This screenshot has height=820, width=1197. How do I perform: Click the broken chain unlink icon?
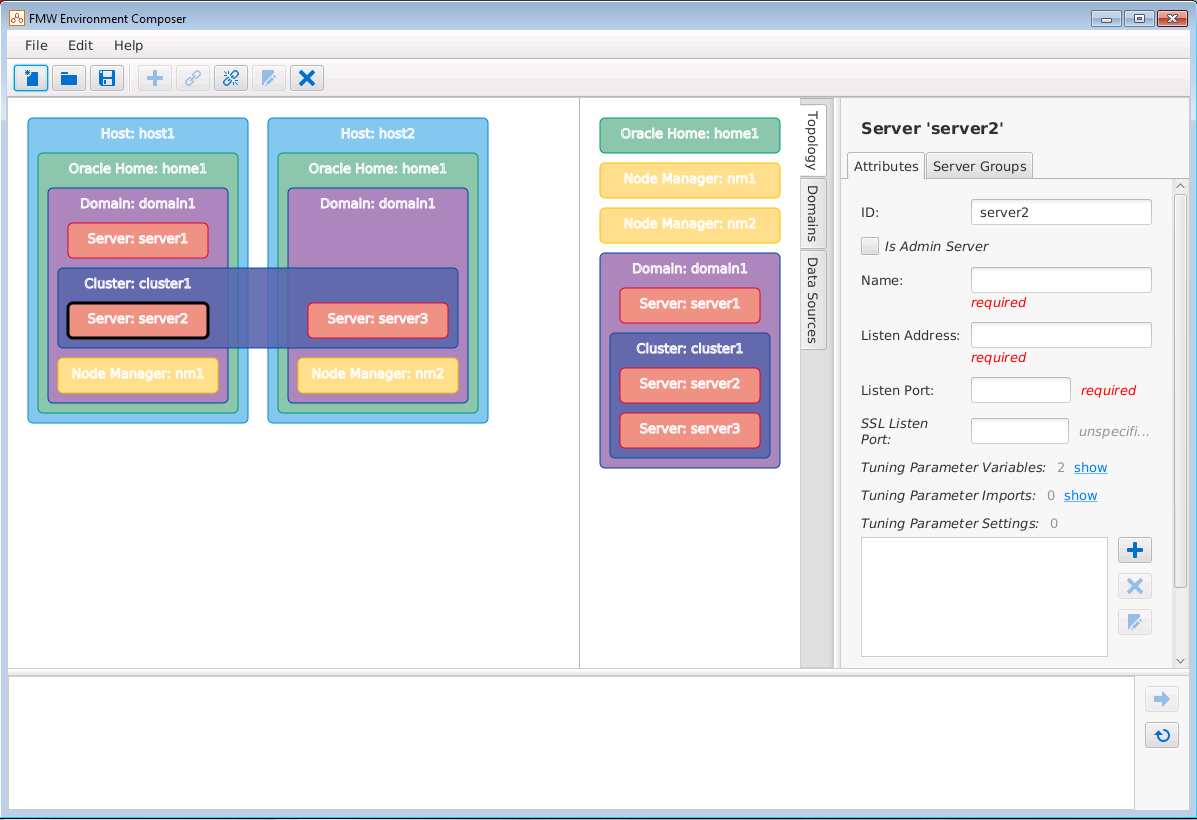231,78
